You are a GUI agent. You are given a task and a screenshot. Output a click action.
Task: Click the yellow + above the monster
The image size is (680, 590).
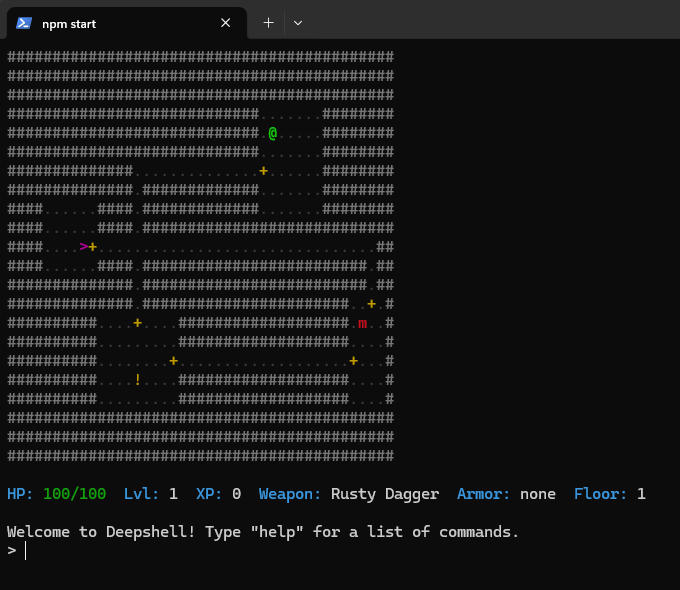pyautogui.click(x=371, y=304)
